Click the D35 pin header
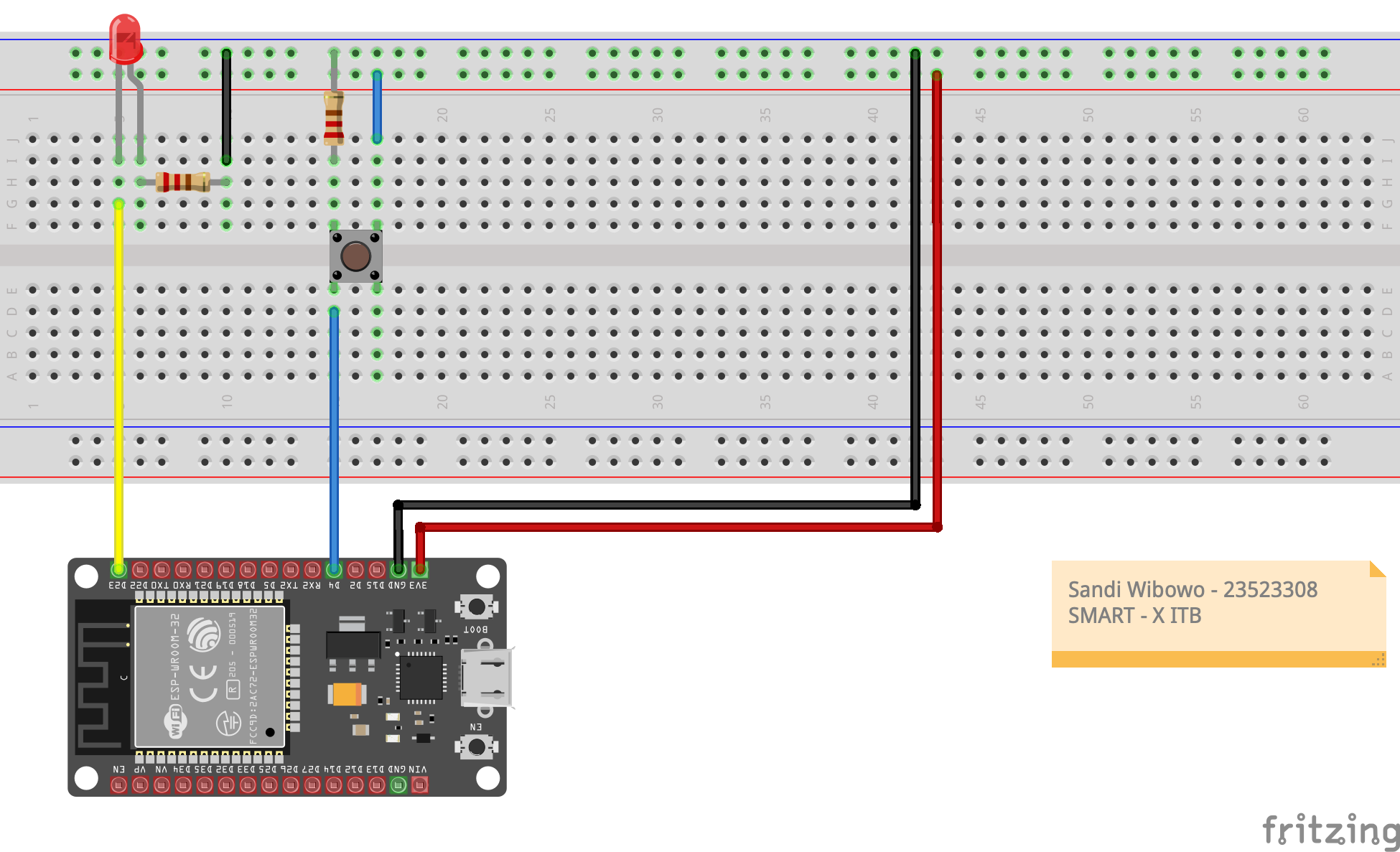The image size is (1400, 852). pos(205,785)
